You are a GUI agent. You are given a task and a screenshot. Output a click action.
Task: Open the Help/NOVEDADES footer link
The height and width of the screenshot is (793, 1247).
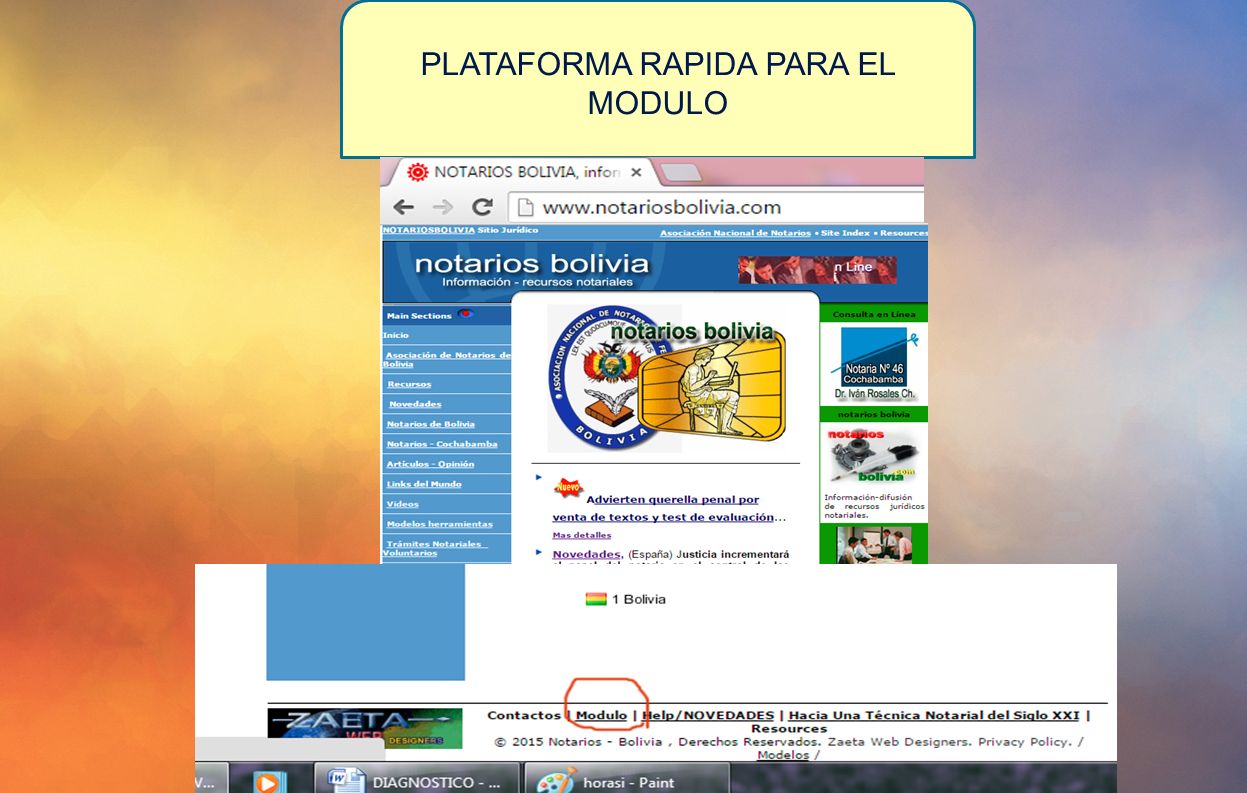pos(709,715)
